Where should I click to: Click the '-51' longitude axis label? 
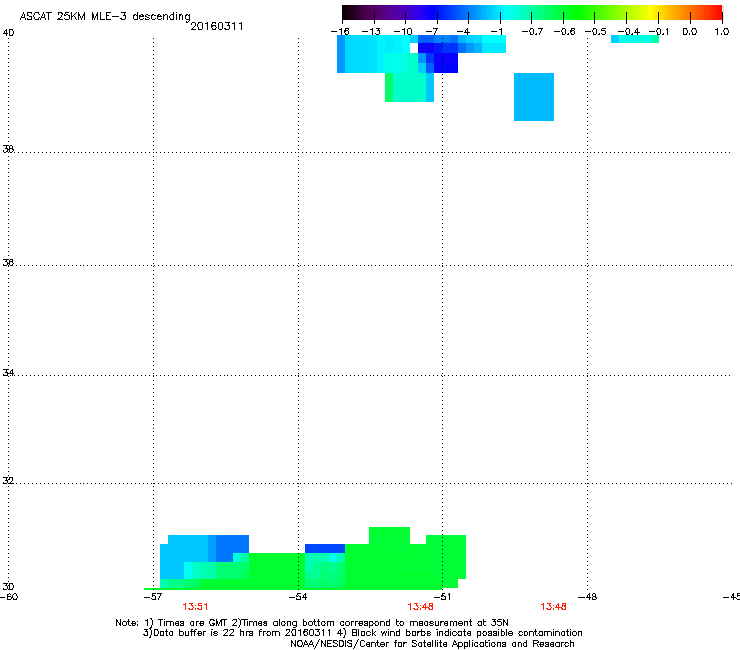[x=442, y=597]
